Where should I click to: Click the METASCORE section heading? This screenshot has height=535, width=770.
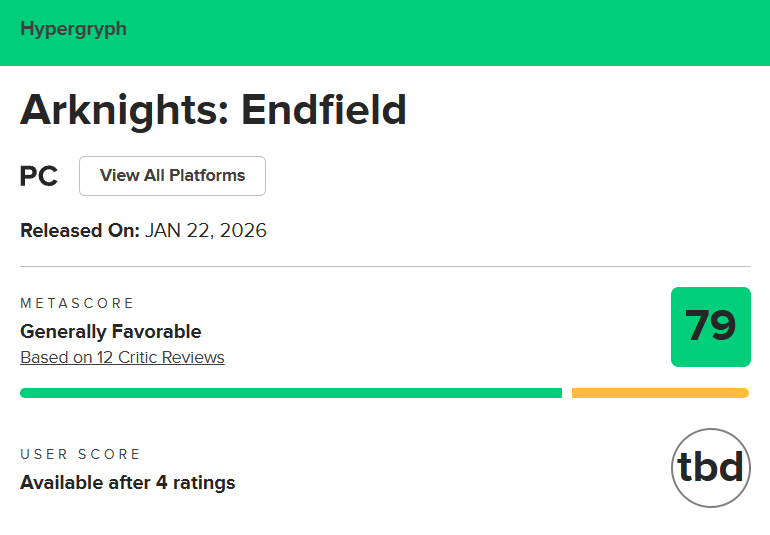(x=77, y=303)
